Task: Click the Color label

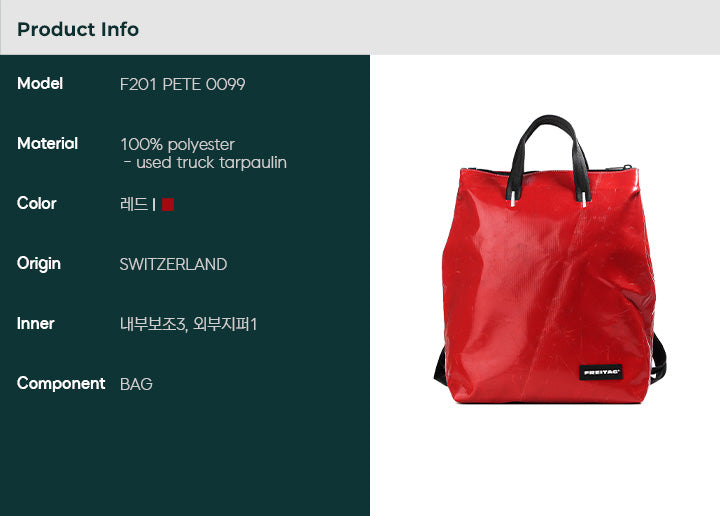Action: pos(37,203)
